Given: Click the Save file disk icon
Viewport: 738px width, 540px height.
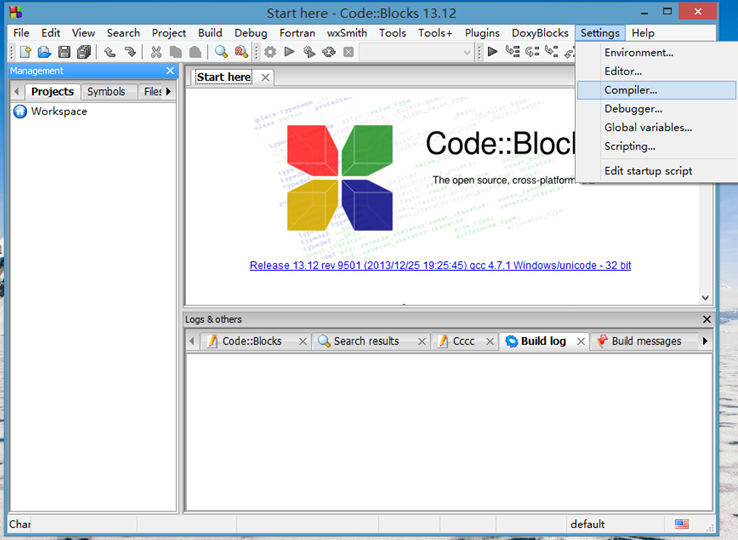Looking at the screenshot, I should pyautogui.click(x=64, y=52).
